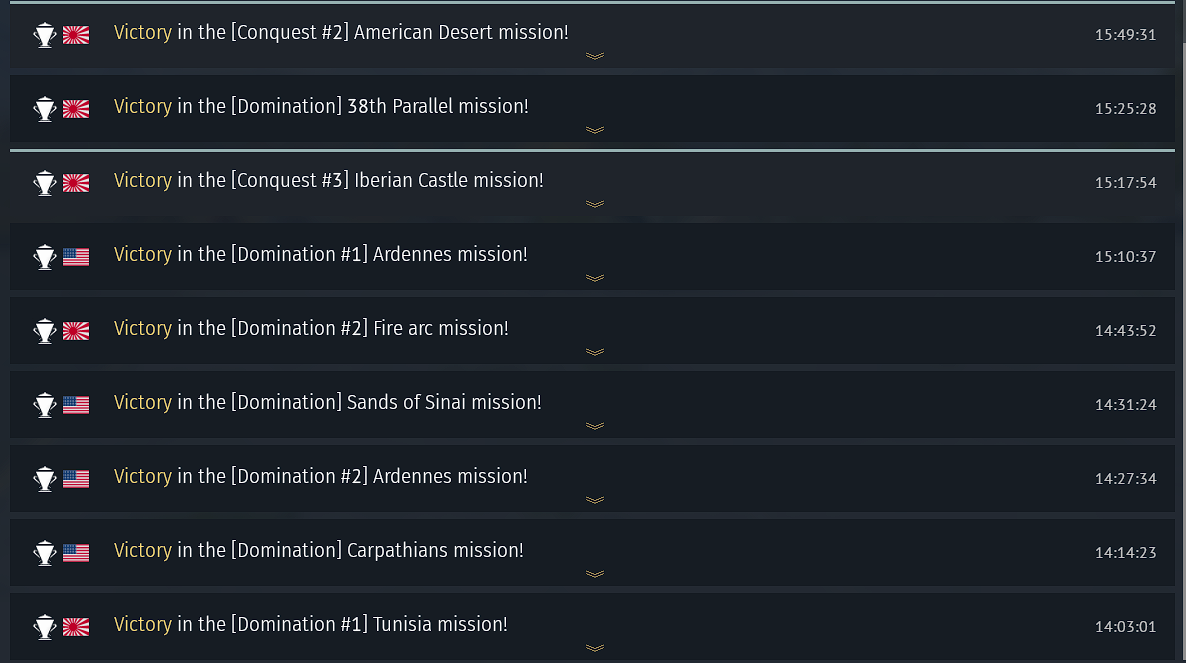The image size is (1186, 663).
Task: Click trophy icon of Sands of Sinai victory
Action: pyautogui.click(x=45, y=405)
